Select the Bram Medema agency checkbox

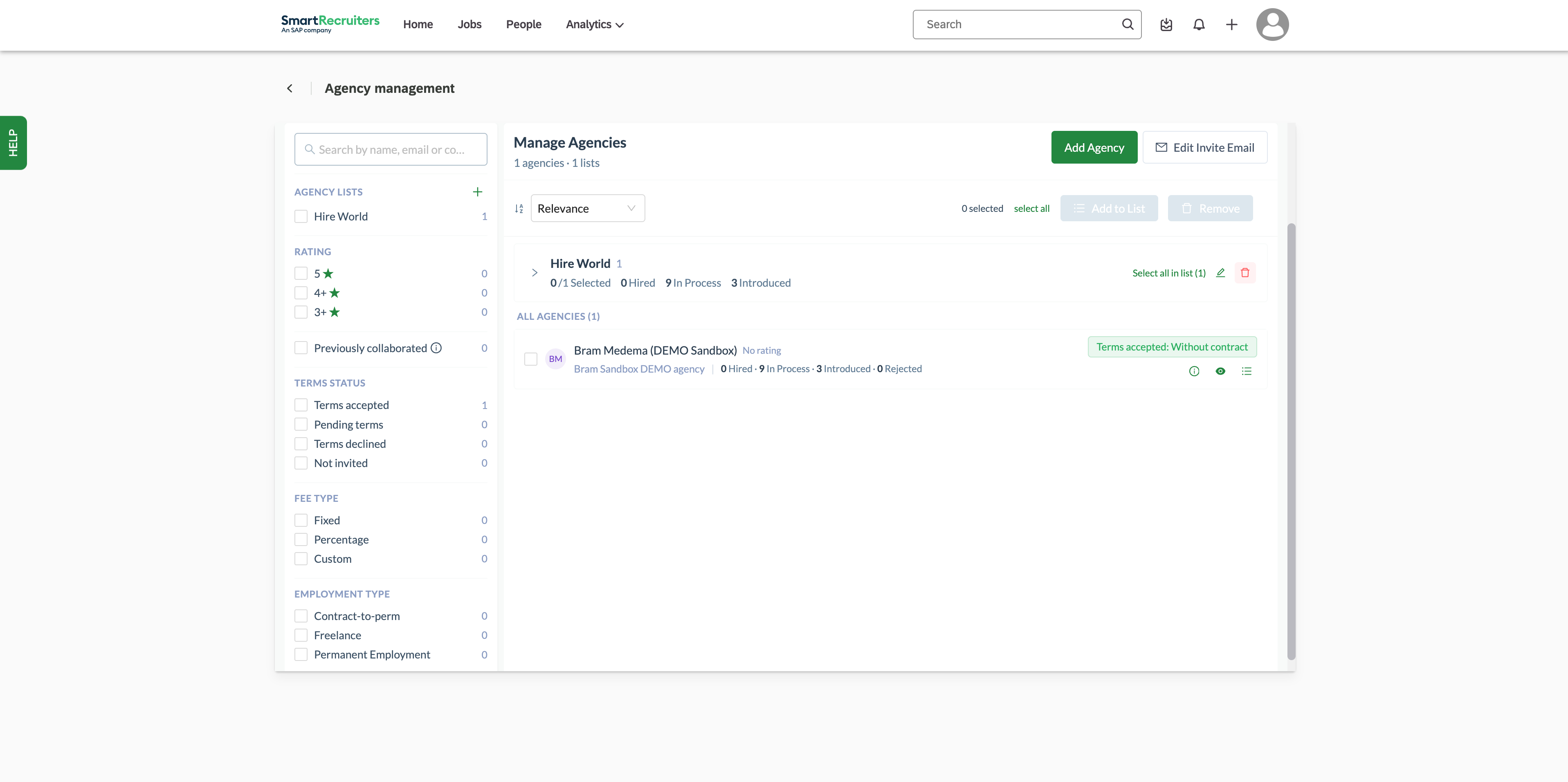coord(531,359)
